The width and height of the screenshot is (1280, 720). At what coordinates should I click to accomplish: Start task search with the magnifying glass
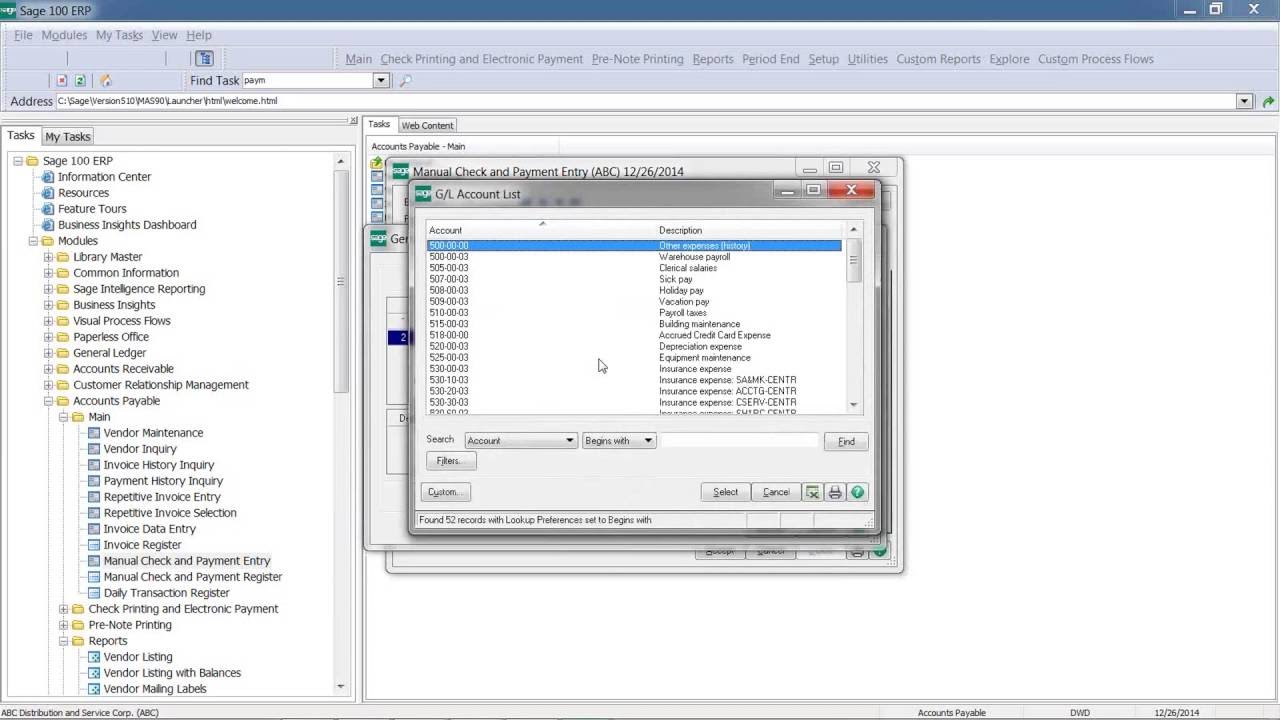click(404, 80)
